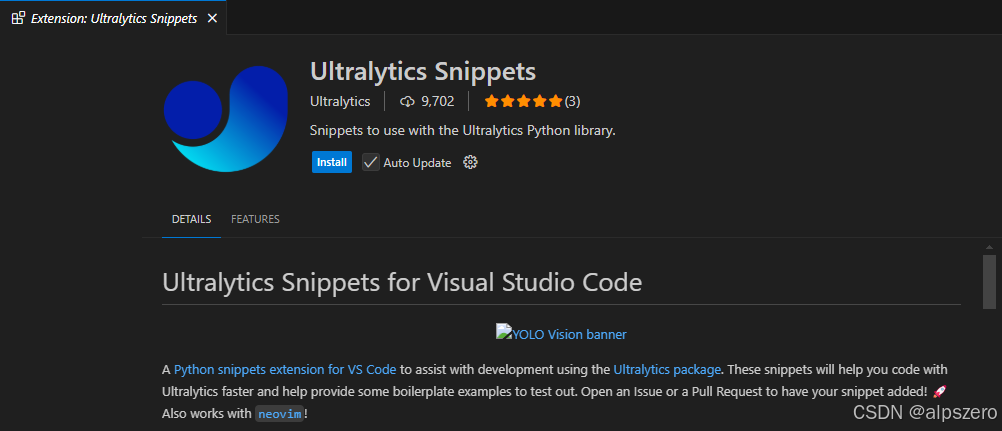Follow the Python snippets extension for VS Code link
Screen dimensions: 1002x431
click(285, 370)
